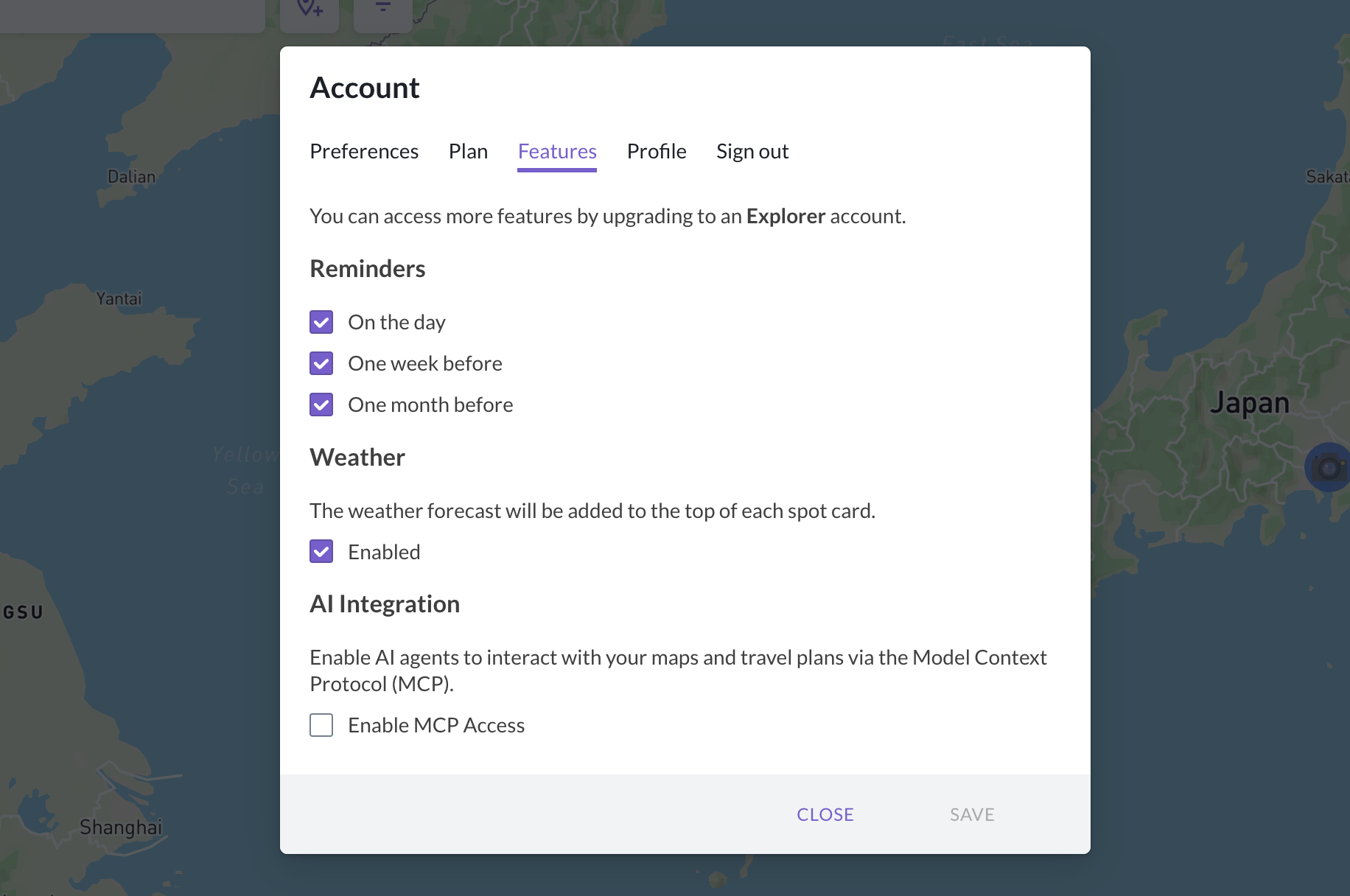The width and height of the screenshot is (1350, 896).
Task: Uncheck the On the day reminder
Action: click(x=321, y=322)
